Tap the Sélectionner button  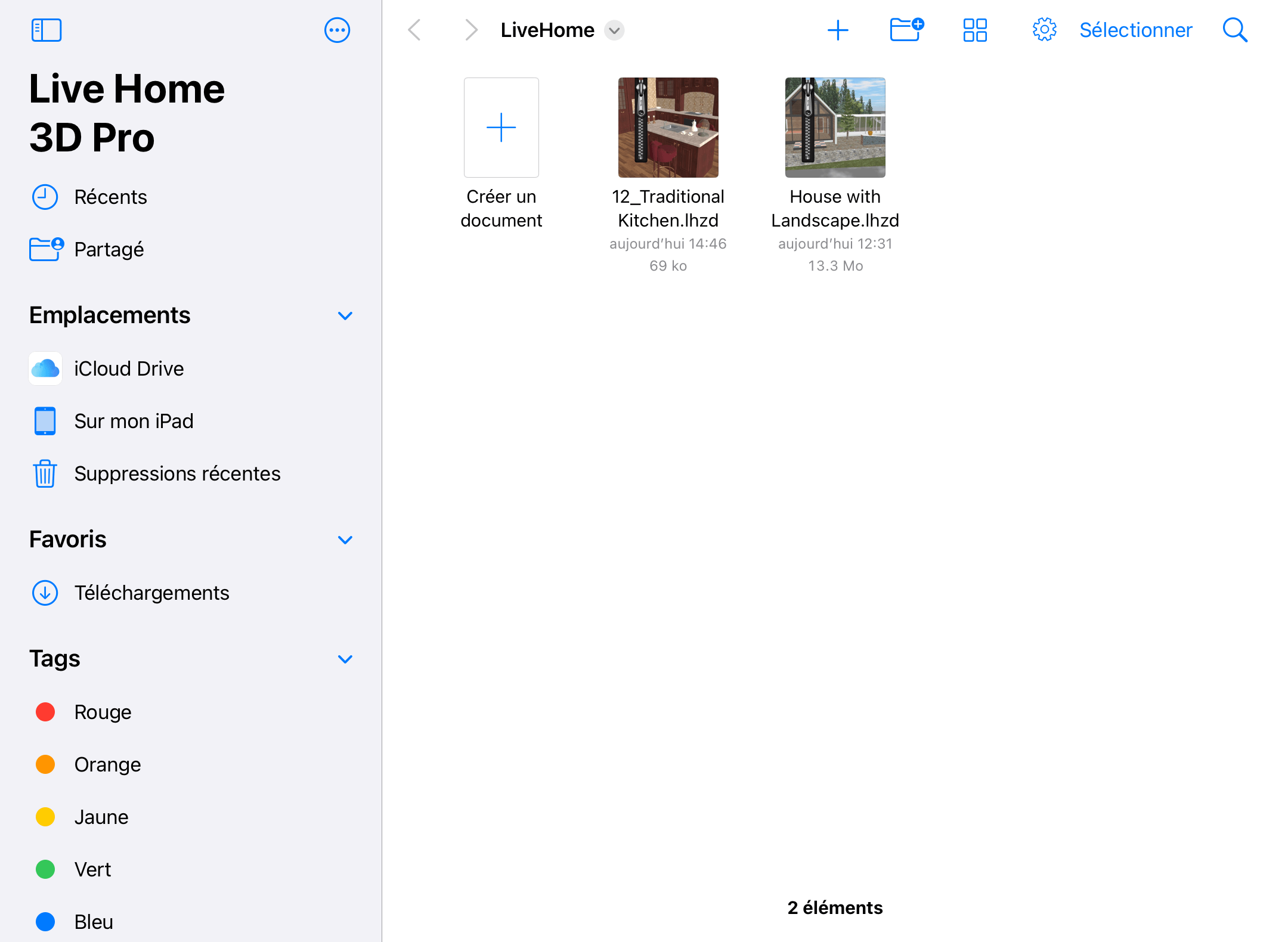(x=1136, y=30)
